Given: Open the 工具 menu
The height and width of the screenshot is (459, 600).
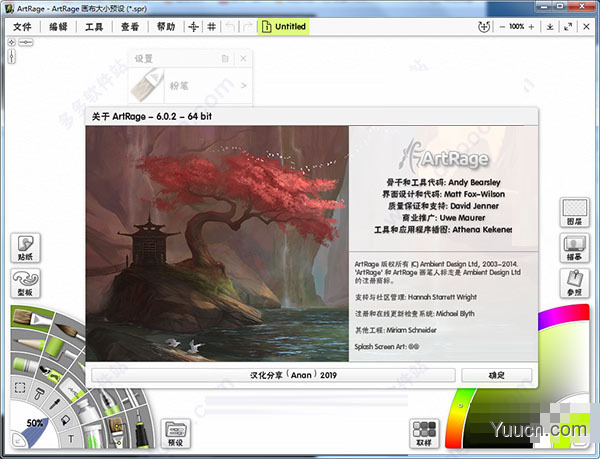Looking at the screenshot, I should pos(94,27).
